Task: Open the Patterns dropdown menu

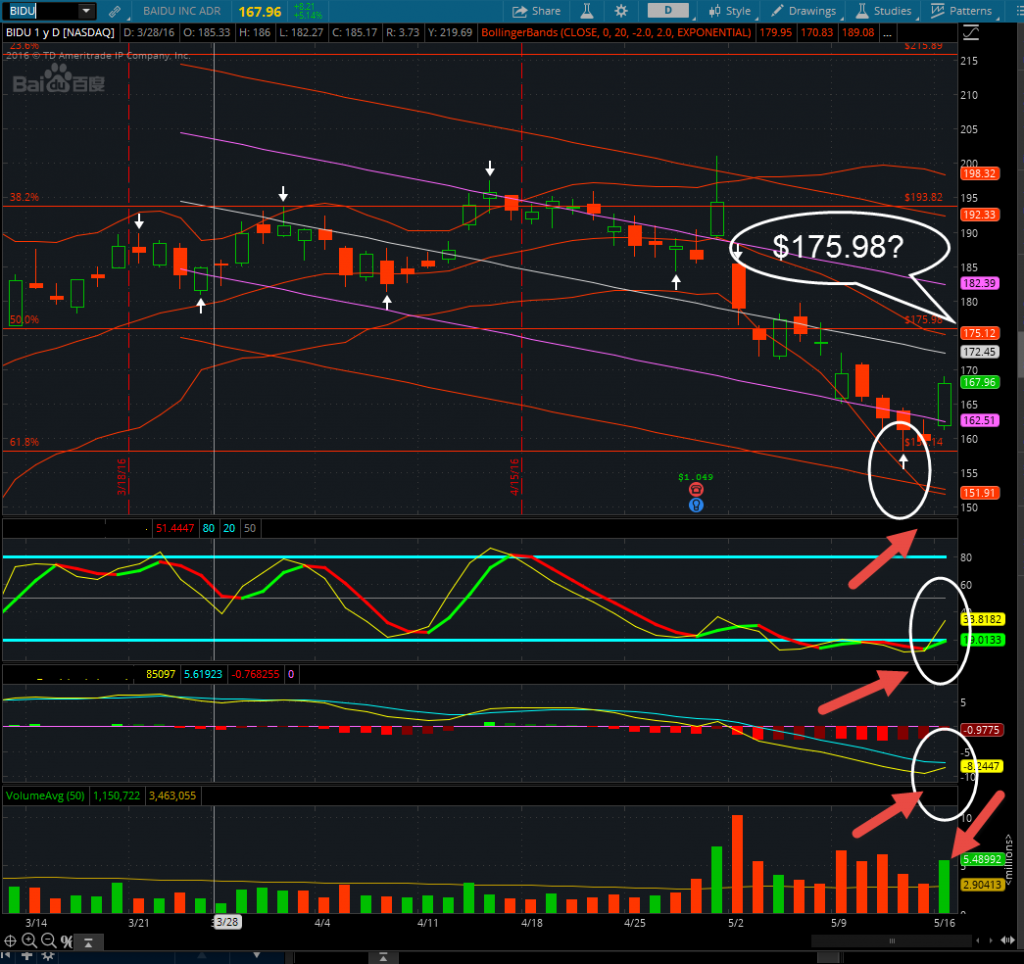Action: tap(961, 11)
